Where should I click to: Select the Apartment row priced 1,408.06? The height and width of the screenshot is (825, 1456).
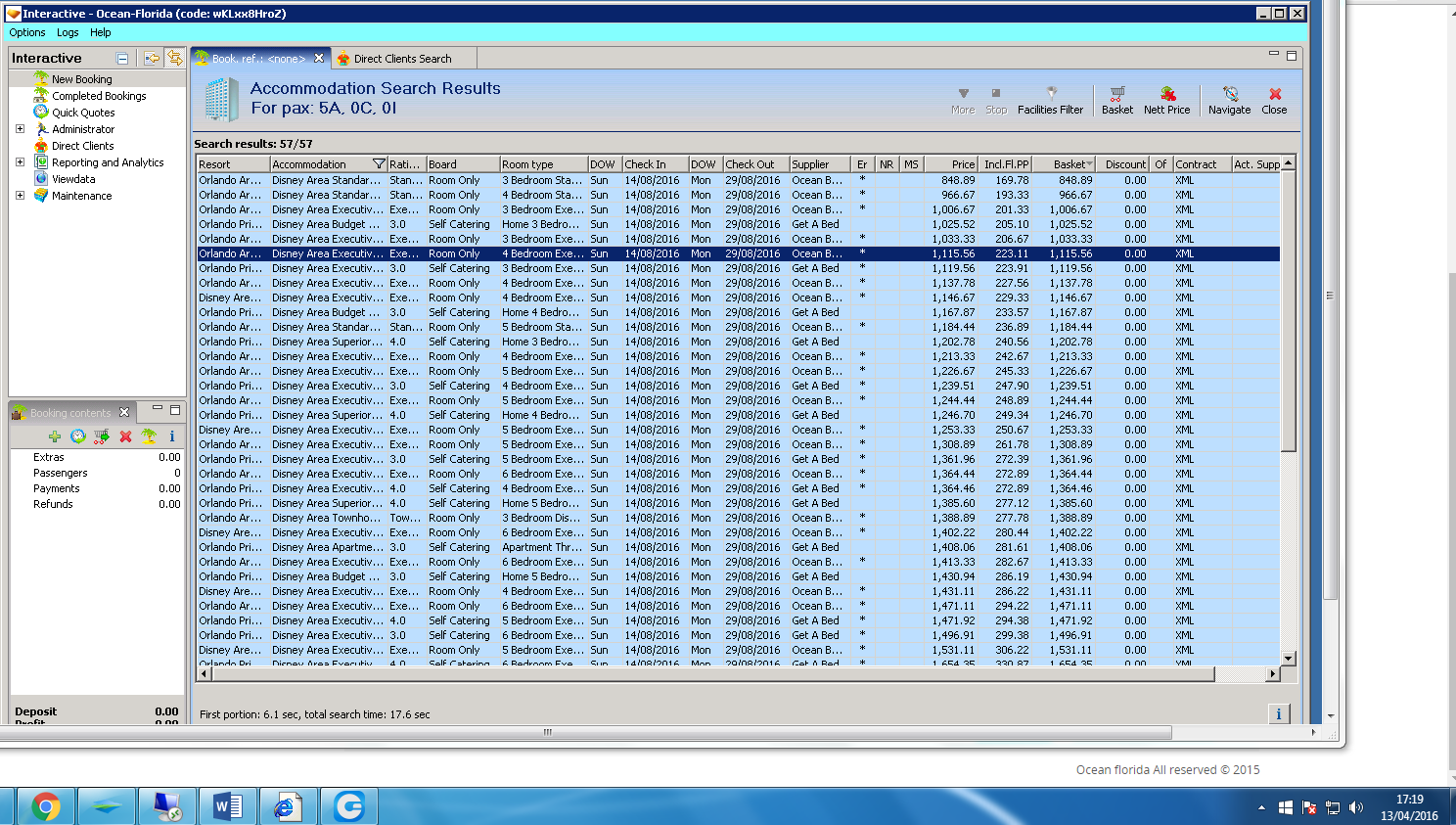pos(738,547)
